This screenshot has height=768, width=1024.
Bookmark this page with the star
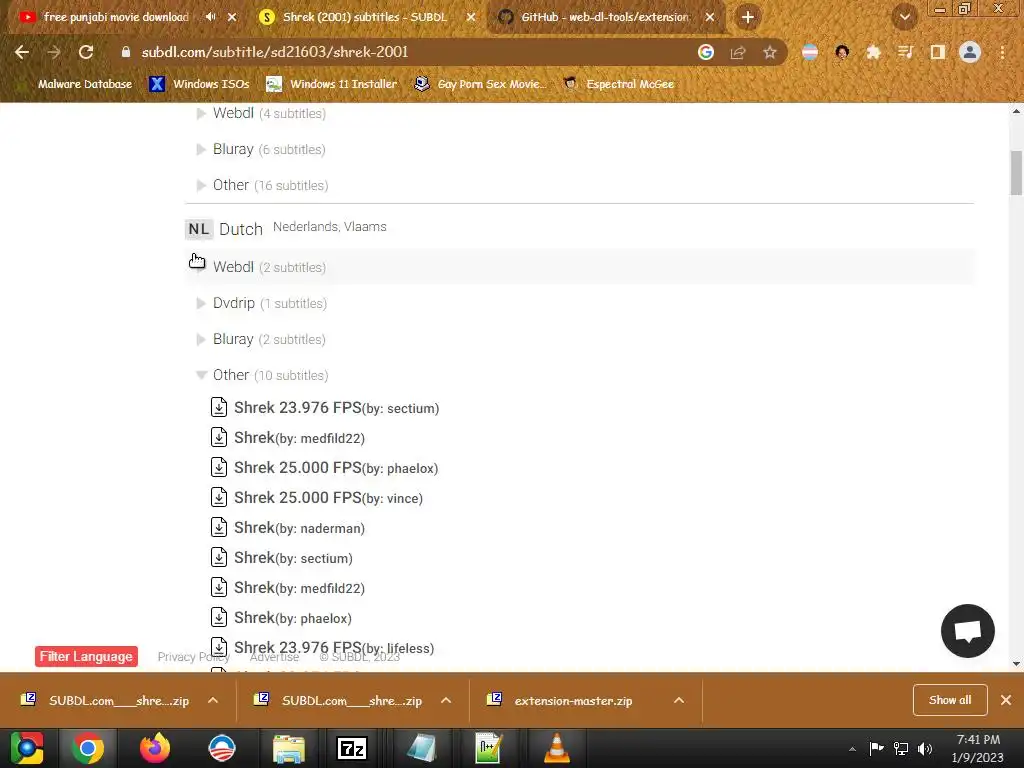click(770, 52)
